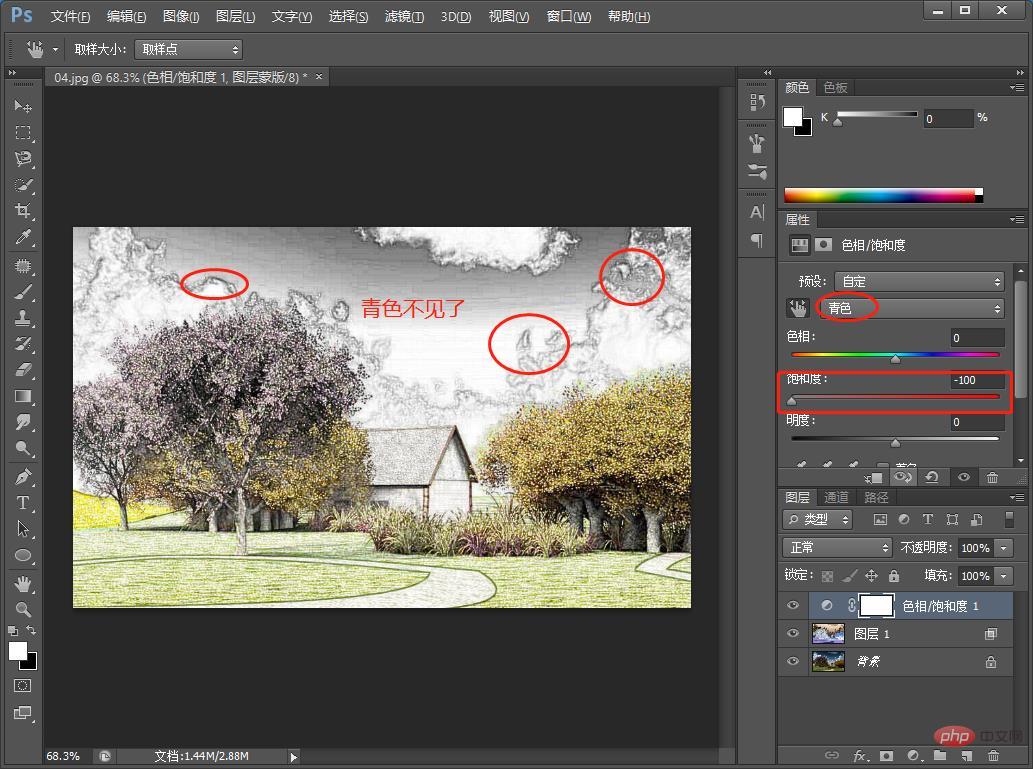Open the 窗口 menu

[x=569, y=16]
